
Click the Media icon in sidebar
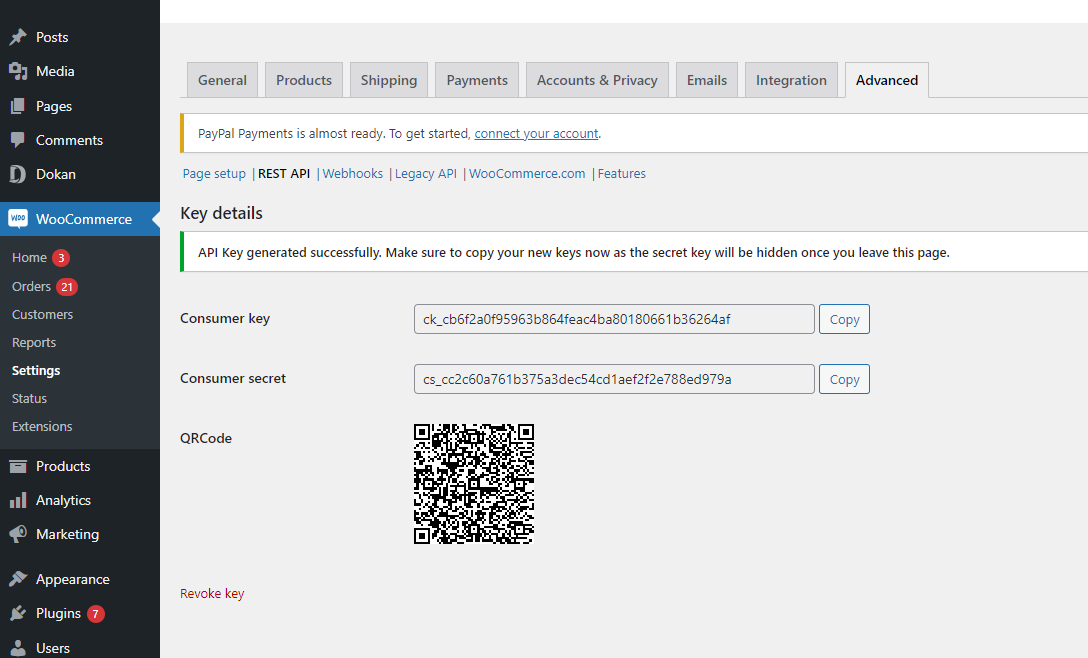(x=18, y=71)
